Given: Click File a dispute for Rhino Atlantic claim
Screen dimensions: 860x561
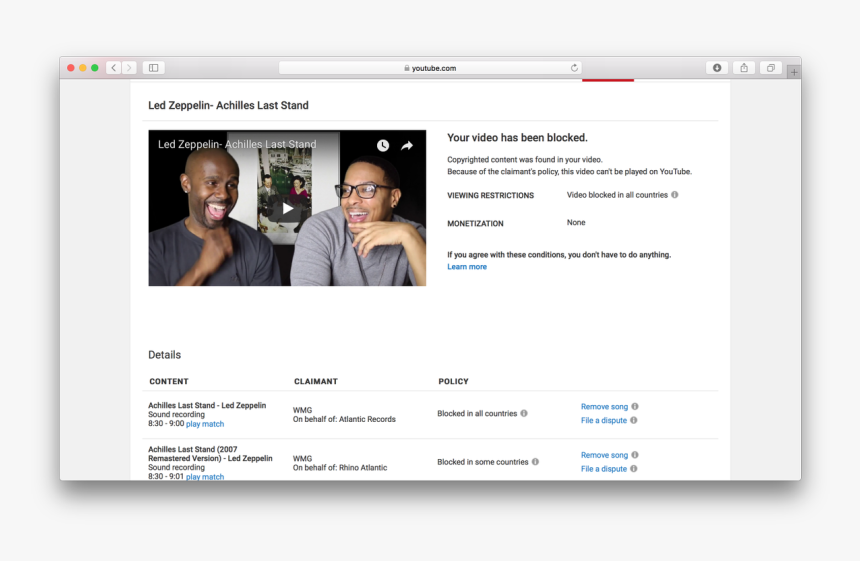Looking at the screenshot, I should click(x=604, y=469).
